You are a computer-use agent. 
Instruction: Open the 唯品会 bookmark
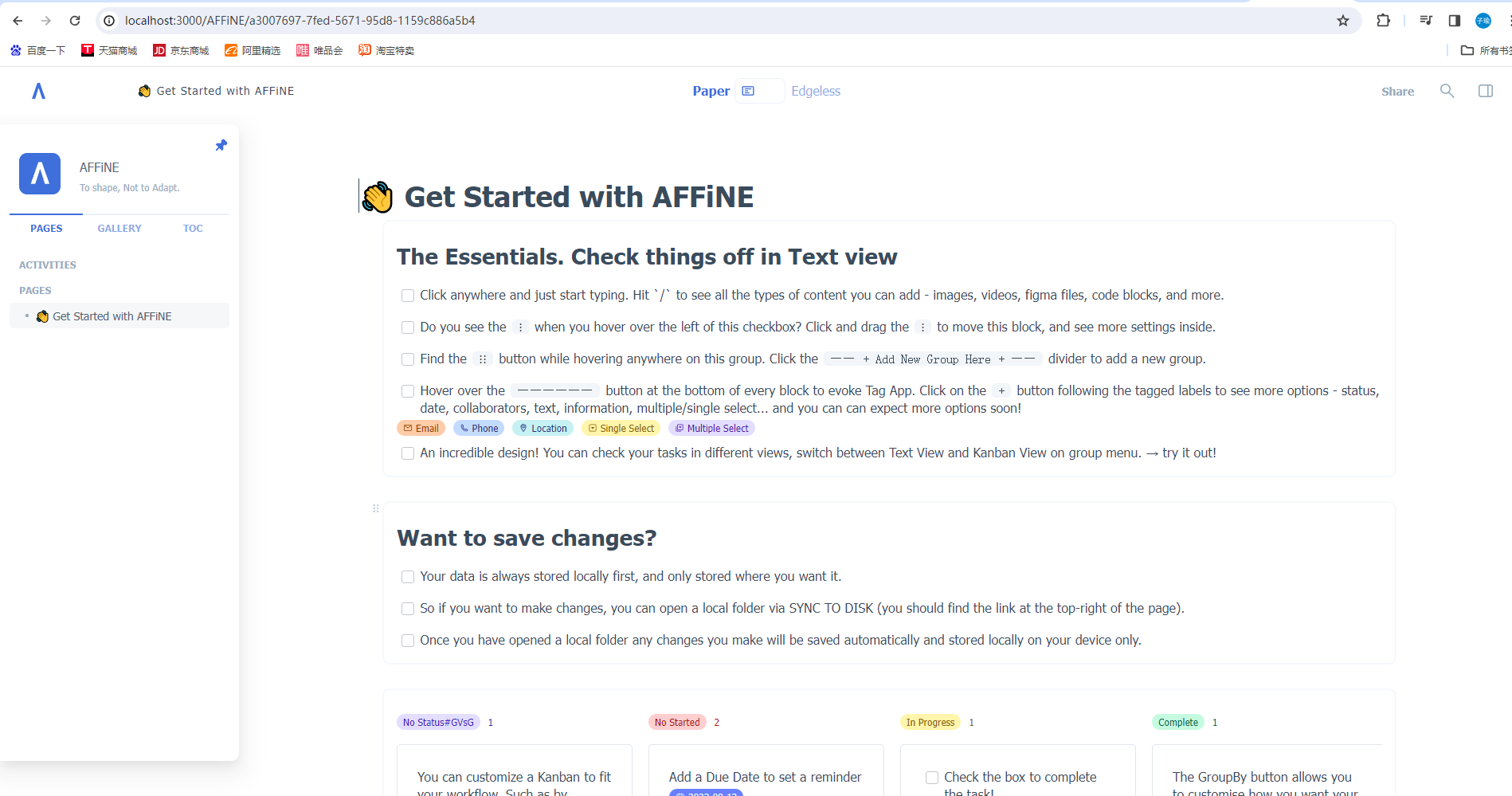pyautogui.click(x=319, y=50)
